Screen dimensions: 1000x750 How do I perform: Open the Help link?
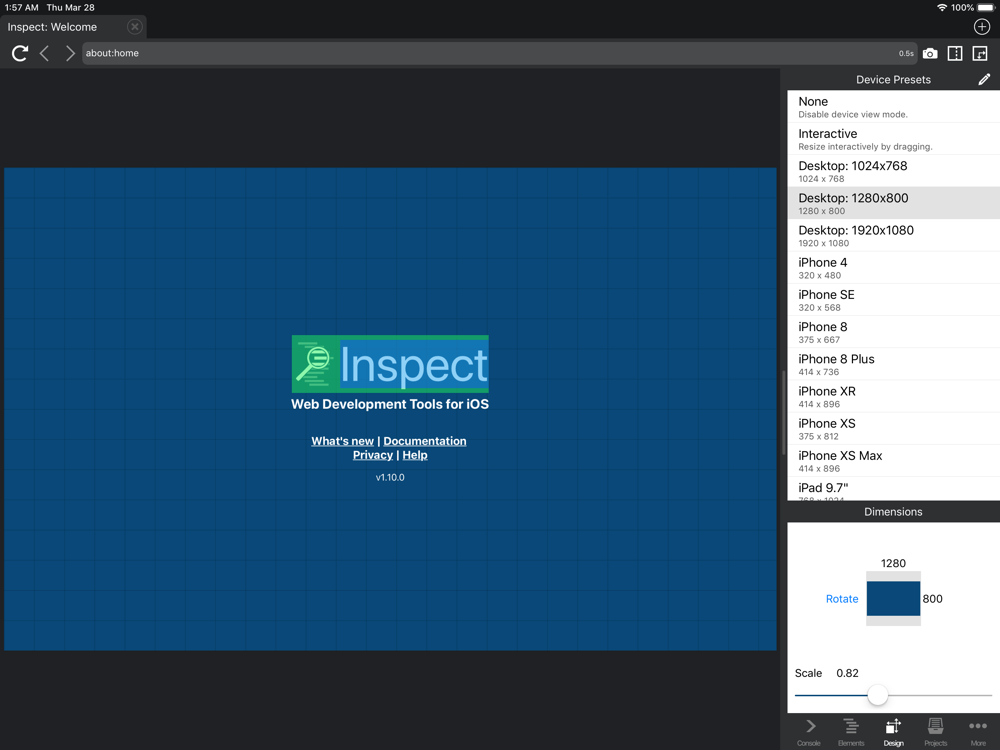click(x=415, y=455)
